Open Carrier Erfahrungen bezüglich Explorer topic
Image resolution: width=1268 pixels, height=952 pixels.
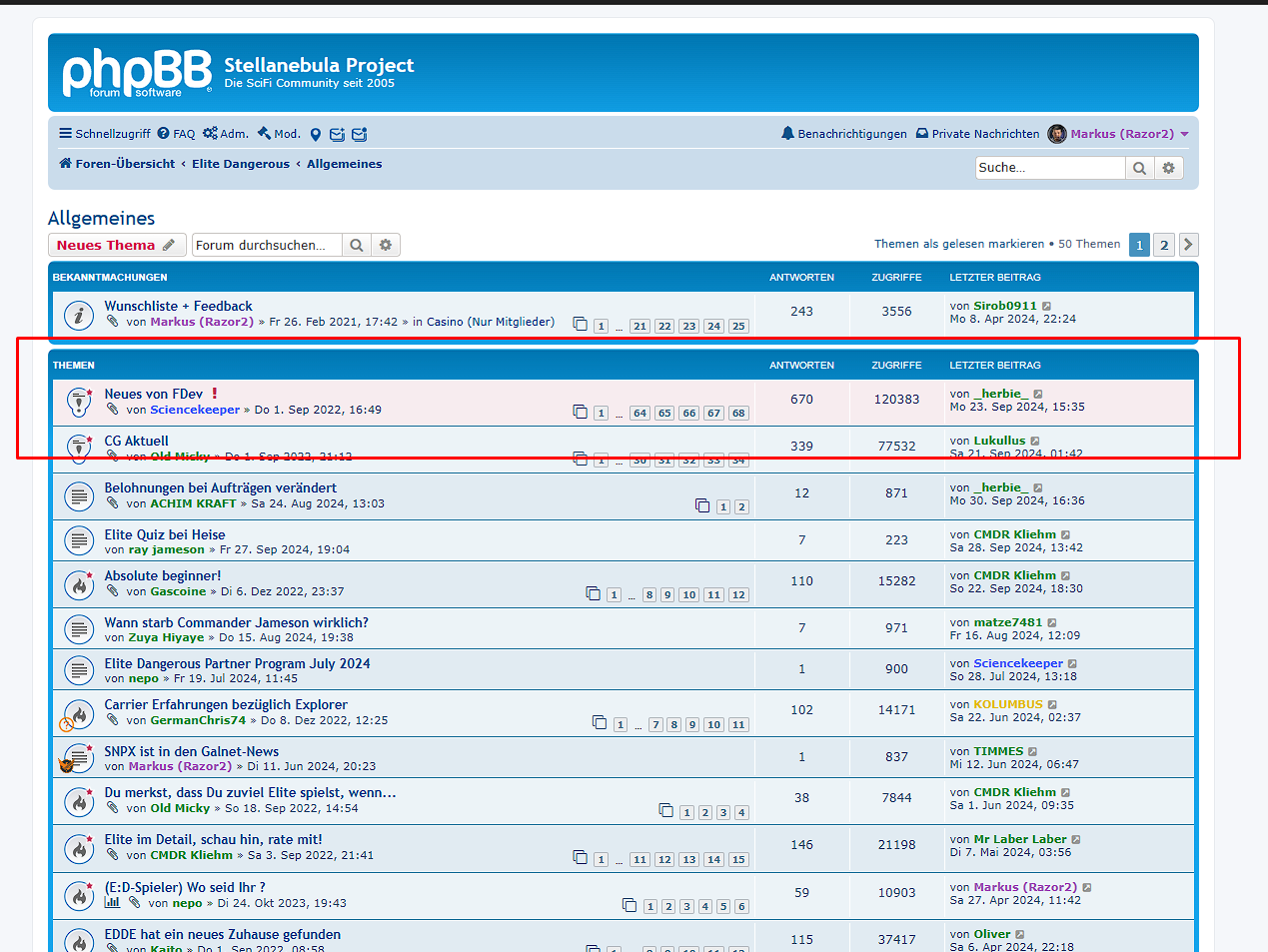tap(226, 704)
